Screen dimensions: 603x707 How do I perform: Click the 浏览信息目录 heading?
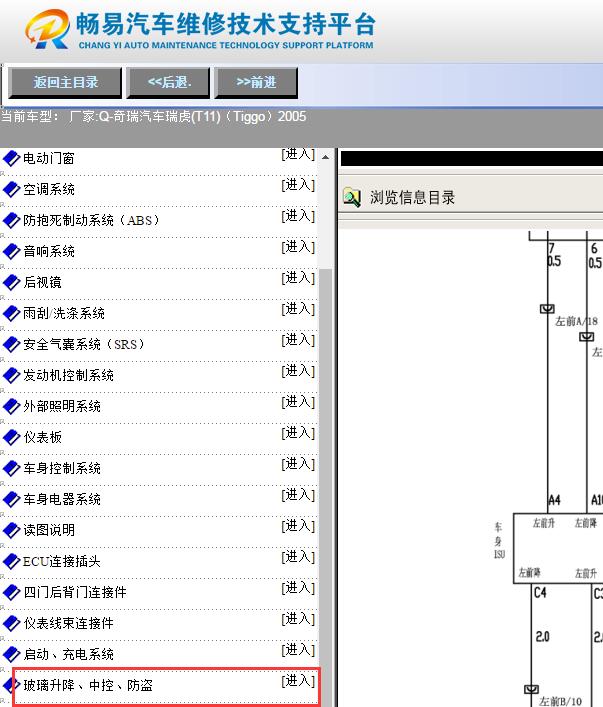pyautogui.click(x=412, y=197)
